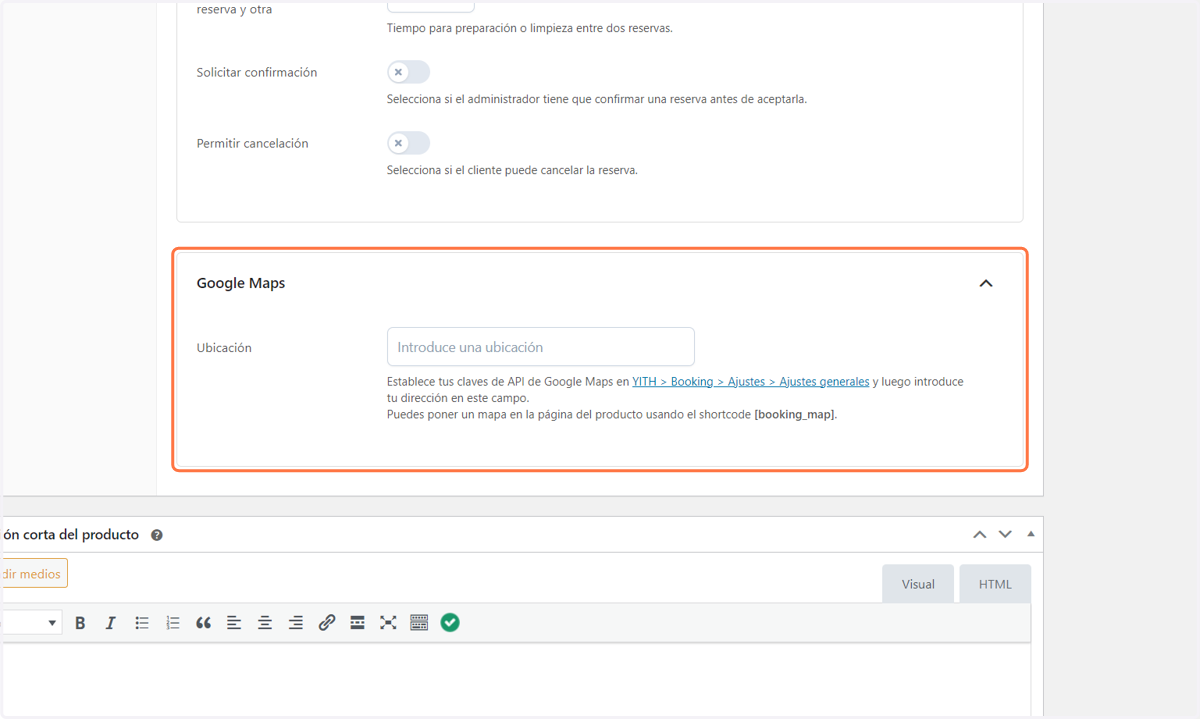The height and width of the screenshot is (719, 1200).
Task: Click the Ubicación label
Action: (x=224, y=348)
